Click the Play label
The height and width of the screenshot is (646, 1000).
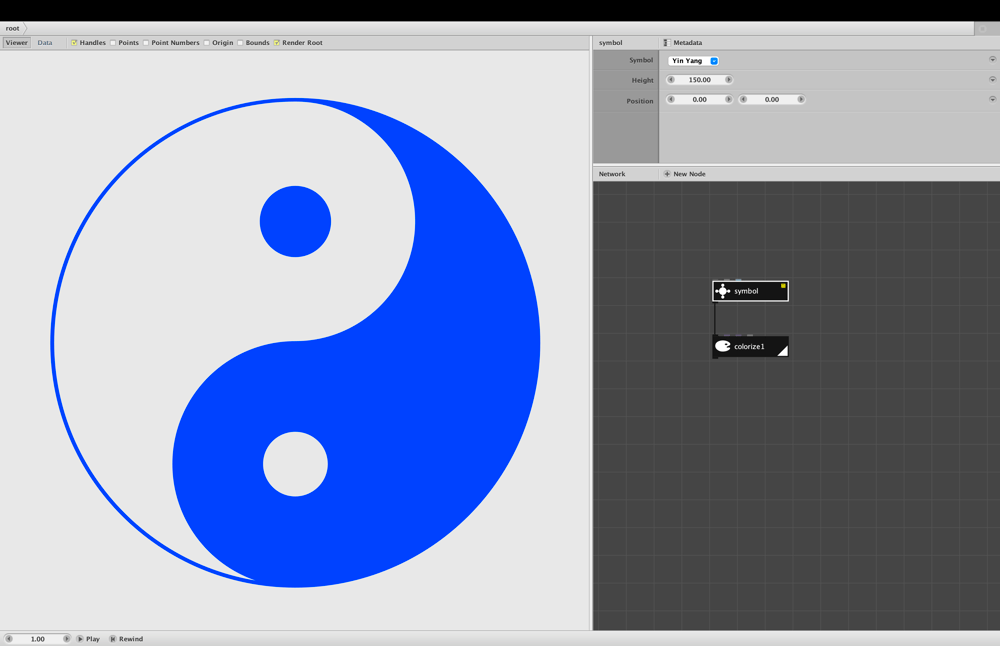pos(93,638)
